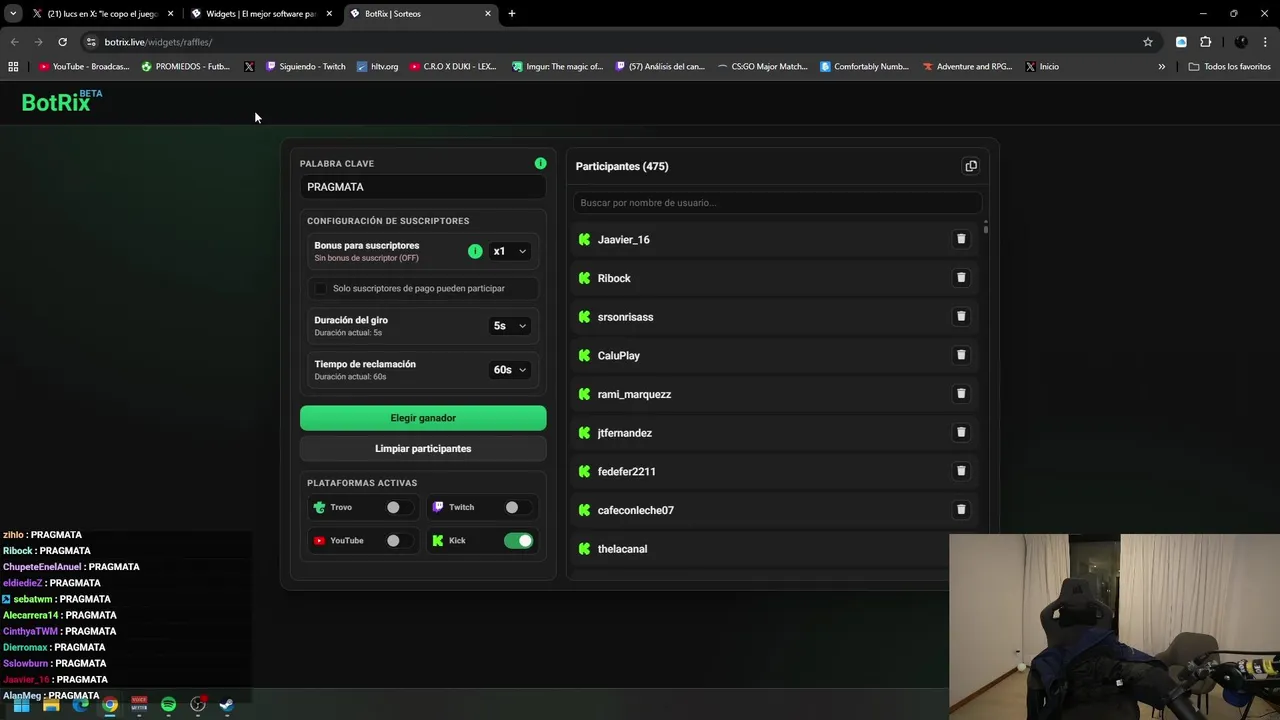Switch to the lucs en X tab
Image resolution: width=1280 pixels, height=720 pixels.
pos(104,14)
